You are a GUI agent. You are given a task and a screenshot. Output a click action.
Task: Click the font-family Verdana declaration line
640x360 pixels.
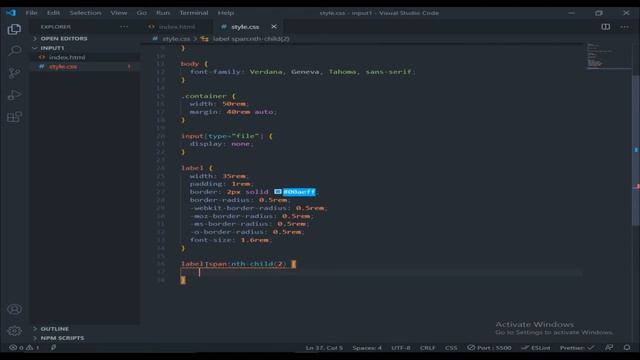tap(302, 72)
